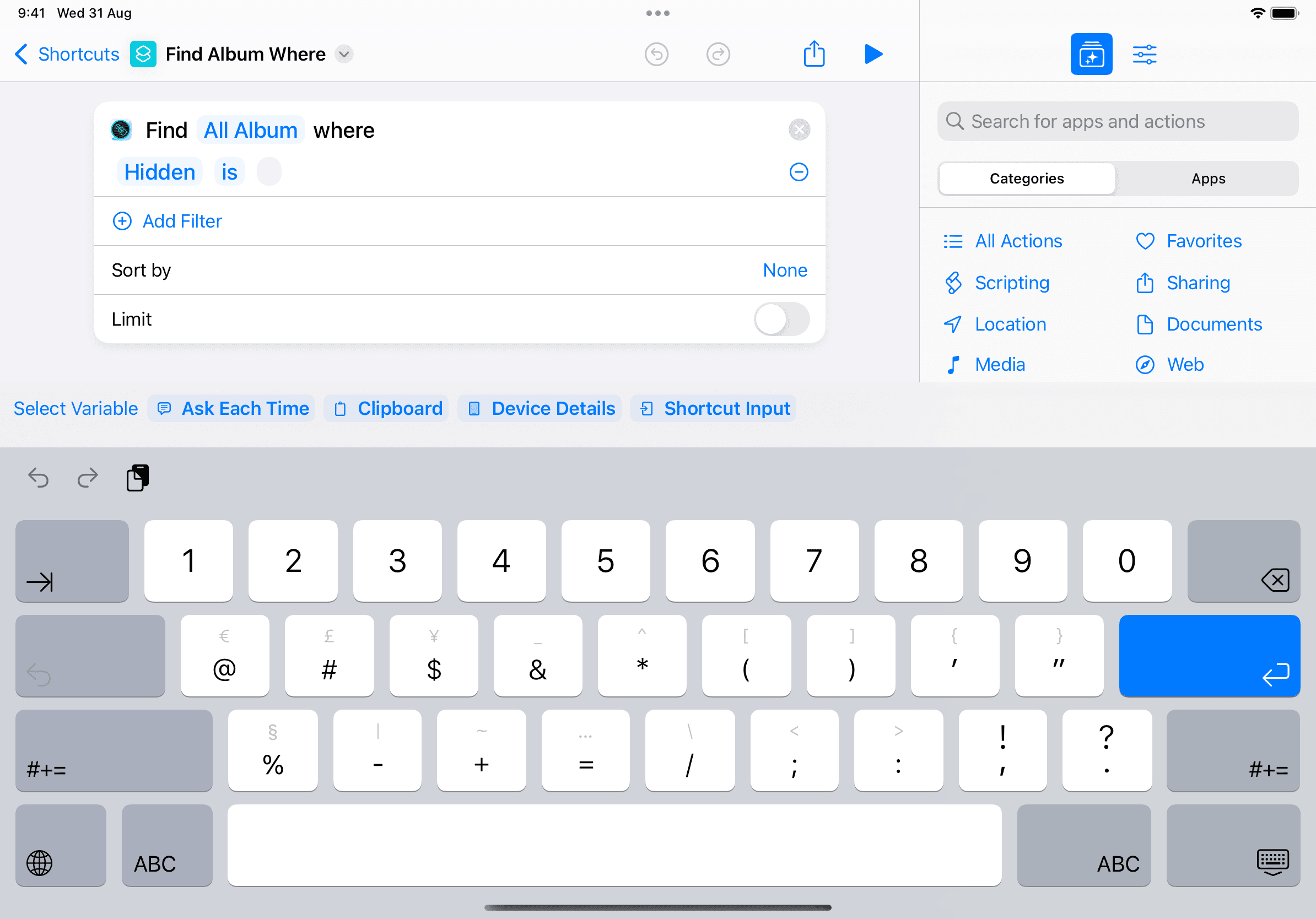Run the shortcut with play button

(x=873, y=55)
